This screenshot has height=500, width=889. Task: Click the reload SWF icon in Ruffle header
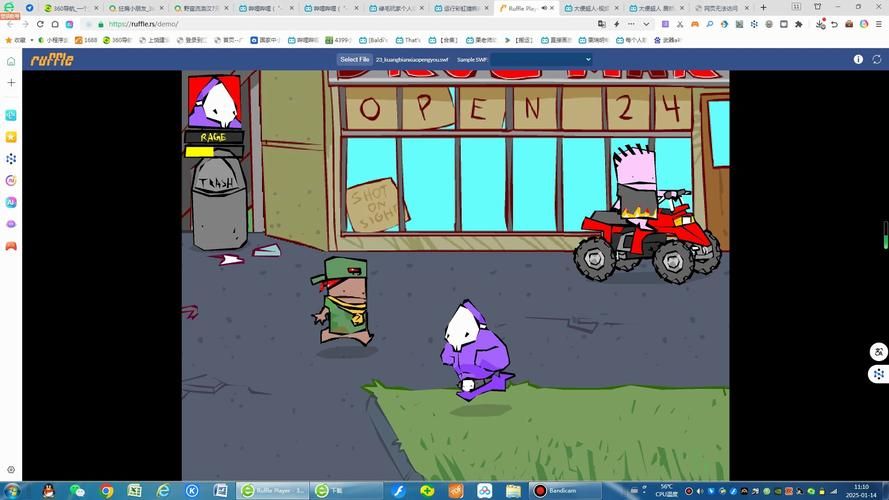coord(877,60)
